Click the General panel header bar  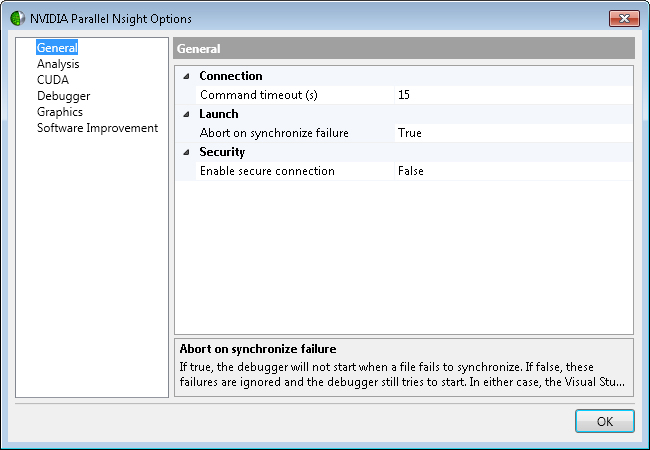pos(404,49)
